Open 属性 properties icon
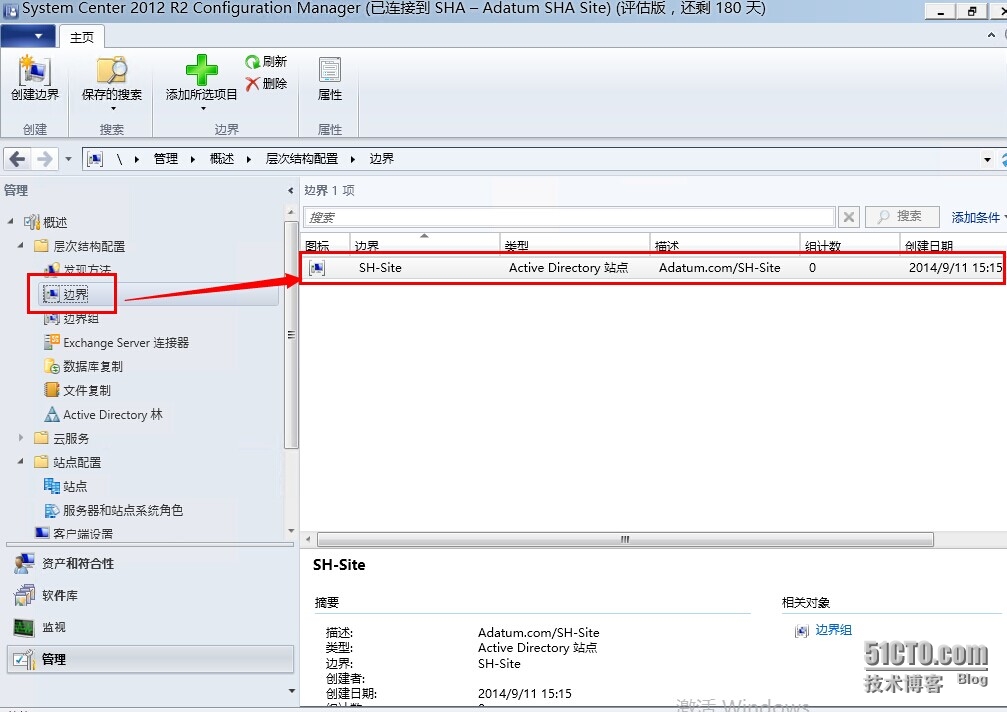Viewport: 1007px width, 712px height. tap(330, 70)
